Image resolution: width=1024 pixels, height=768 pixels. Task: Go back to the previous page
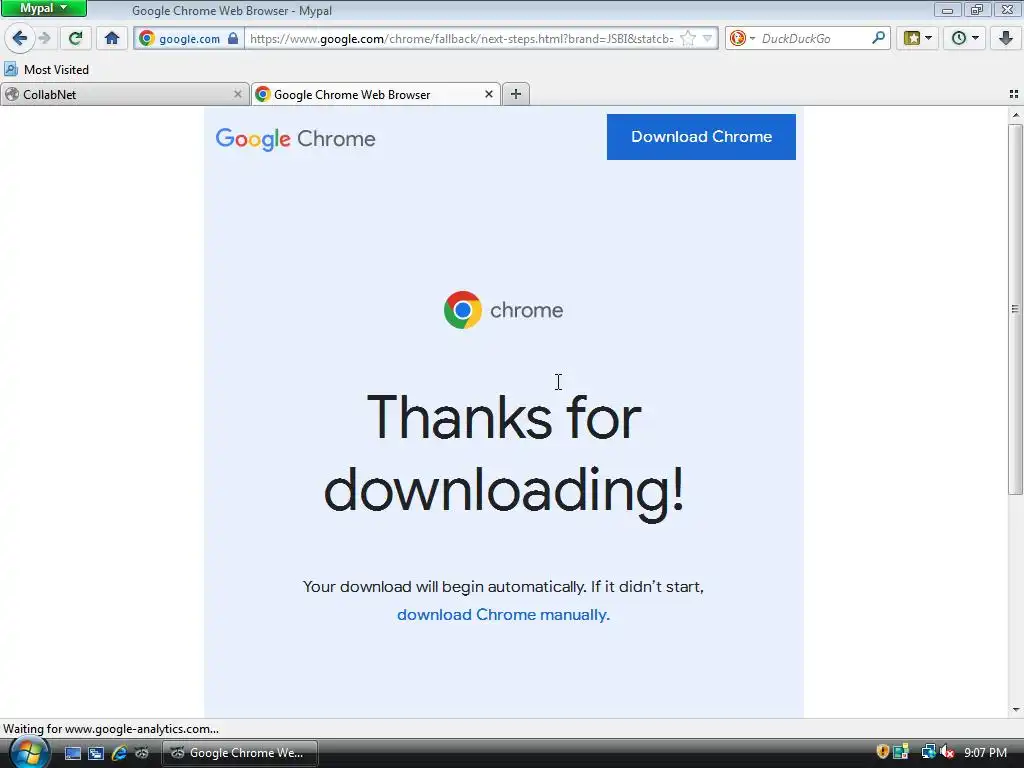coord(20,39)
